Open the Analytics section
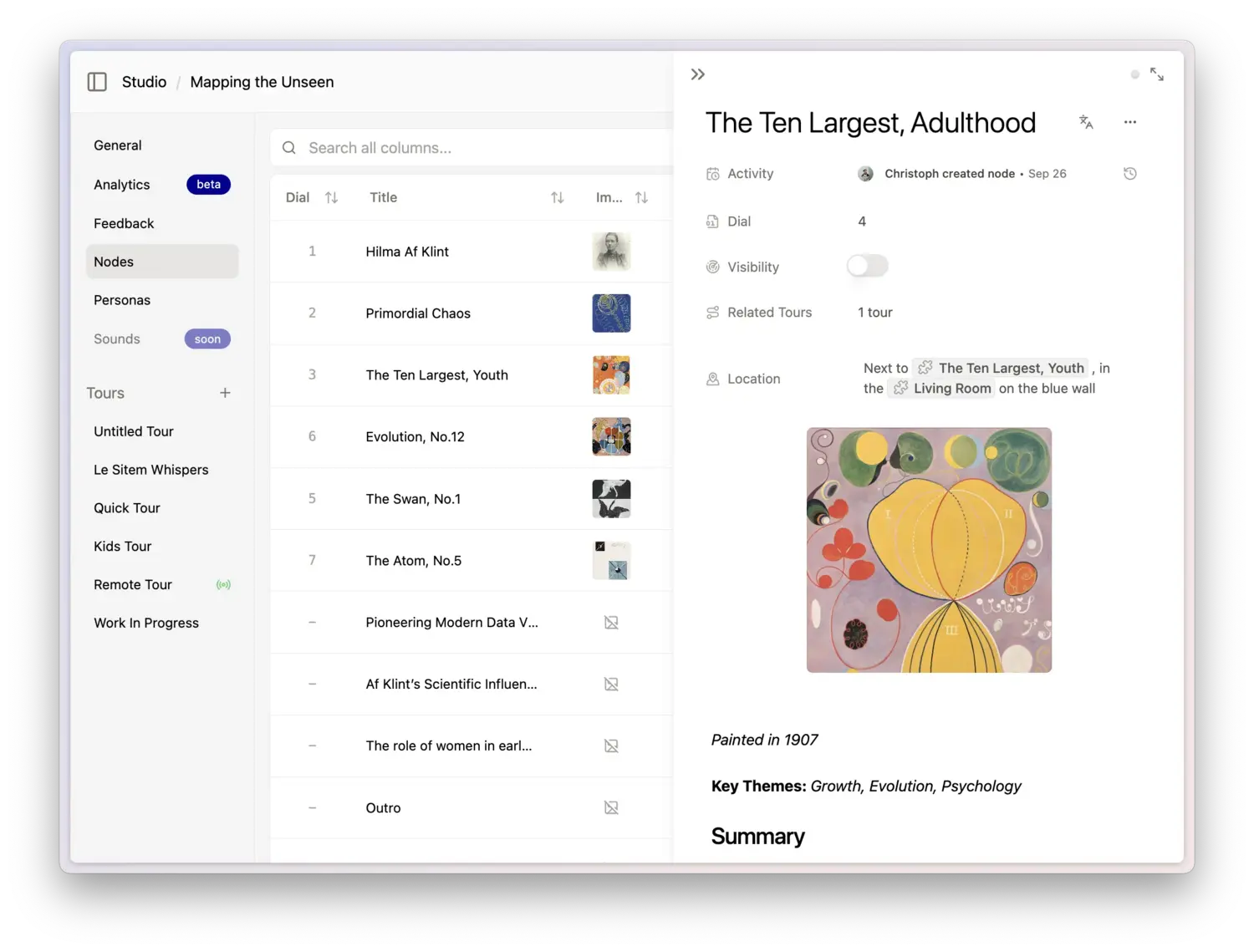 coord(121,185)
